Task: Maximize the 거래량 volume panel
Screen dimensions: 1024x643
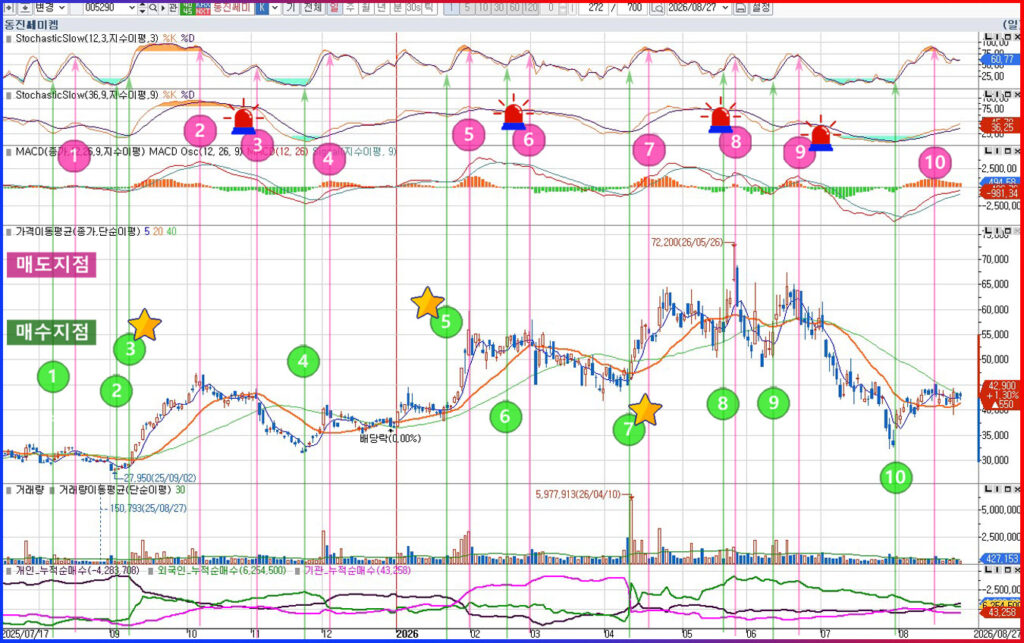Action: click(1007, 489)
